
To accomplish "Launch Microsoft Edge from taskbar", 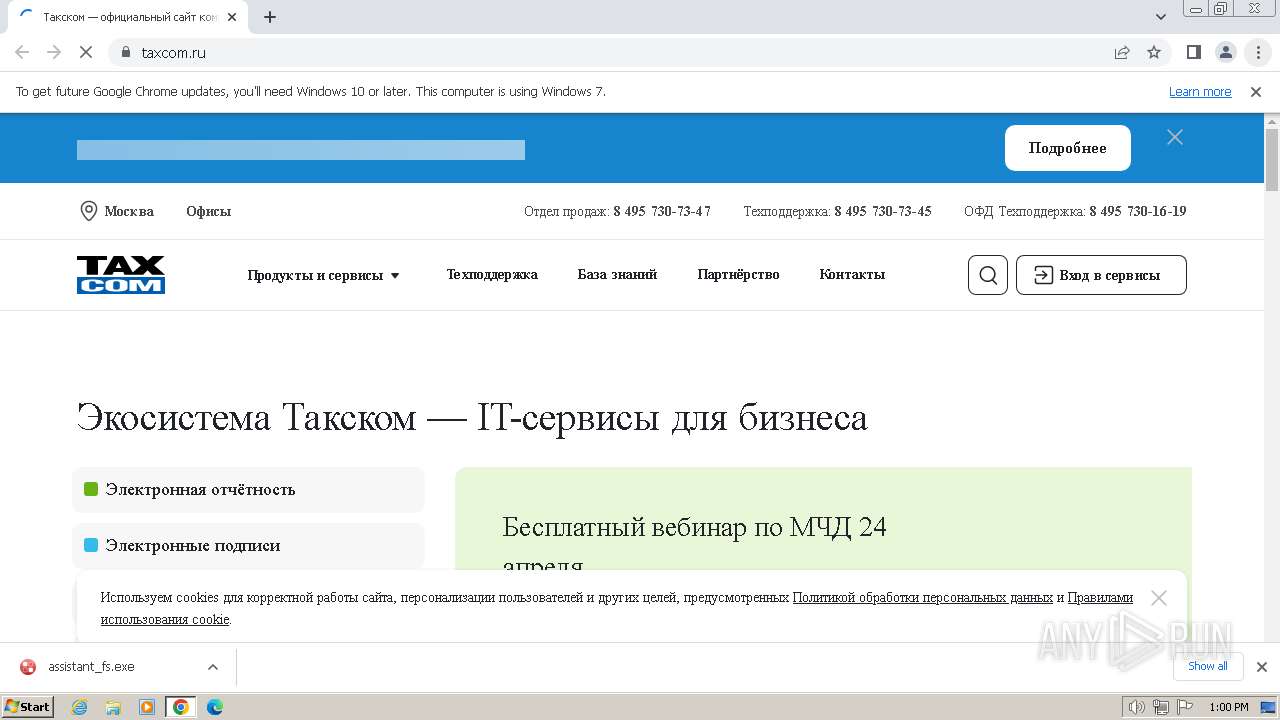I will 215,707.
